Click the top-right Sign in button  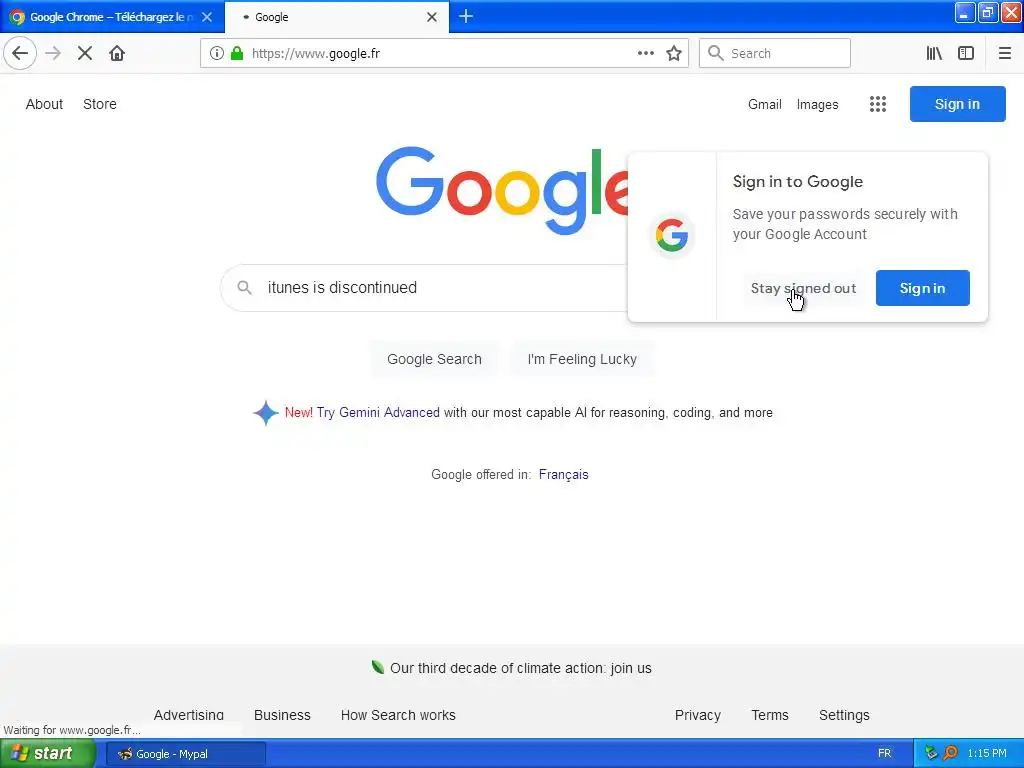tap(957, 104)
